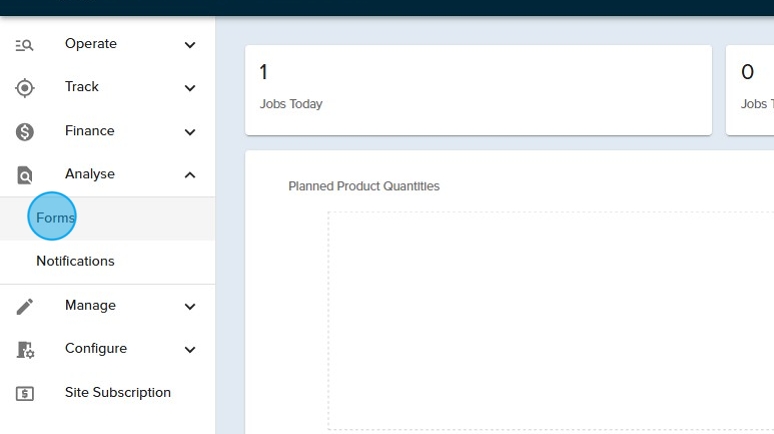The image size is (774, 434).
Task: Go to Site Subscription text link
Action: click(117, 393)
